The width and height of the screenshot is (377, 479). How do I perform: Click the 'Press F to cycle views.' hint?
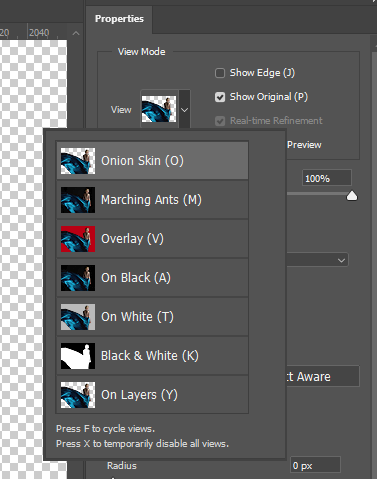[105, 429]
